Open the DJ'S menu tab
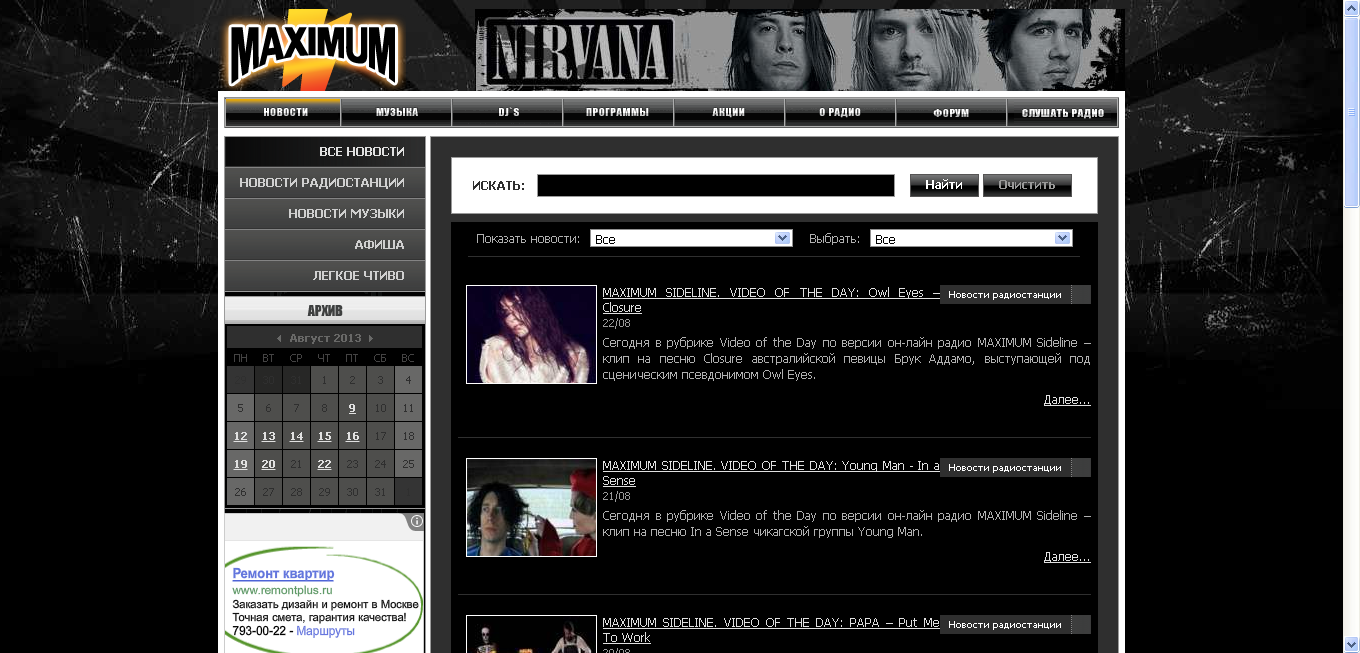Image resolution: width=1360 pixels, height=653 pixels. coord(508,112)
